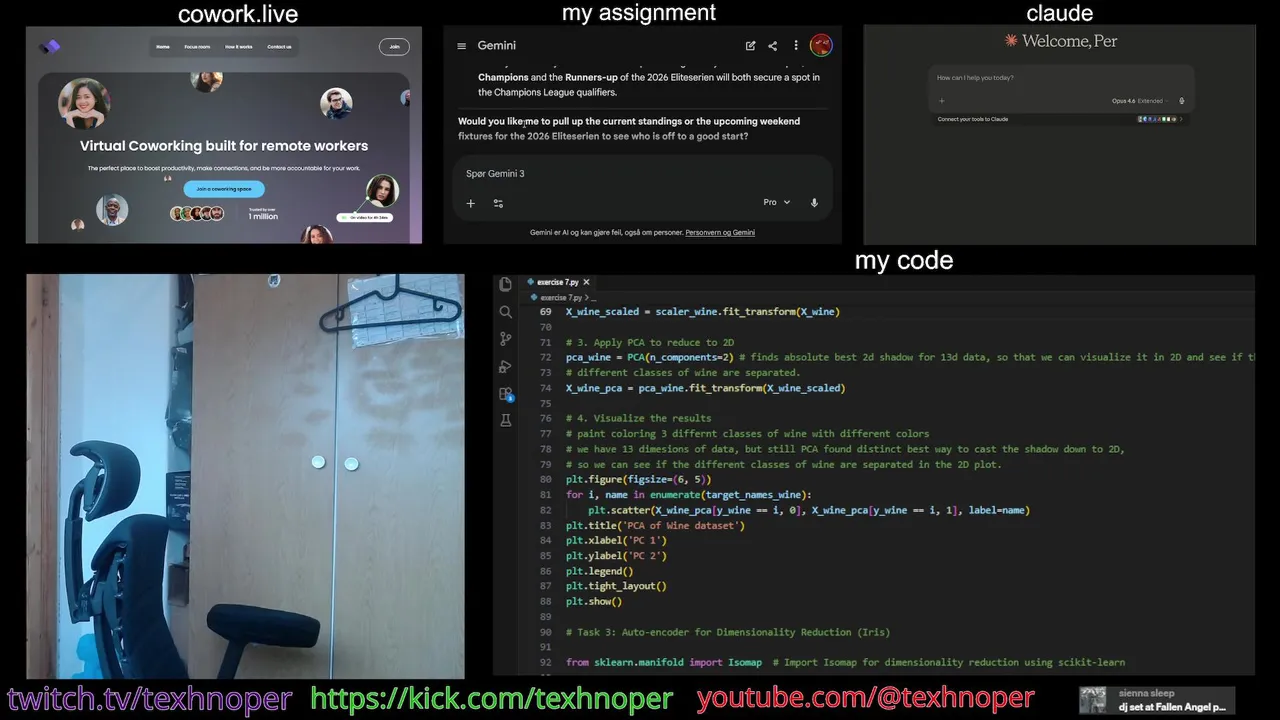Open the Opus 4.6 model selector in Claude

coord(1140,101)
